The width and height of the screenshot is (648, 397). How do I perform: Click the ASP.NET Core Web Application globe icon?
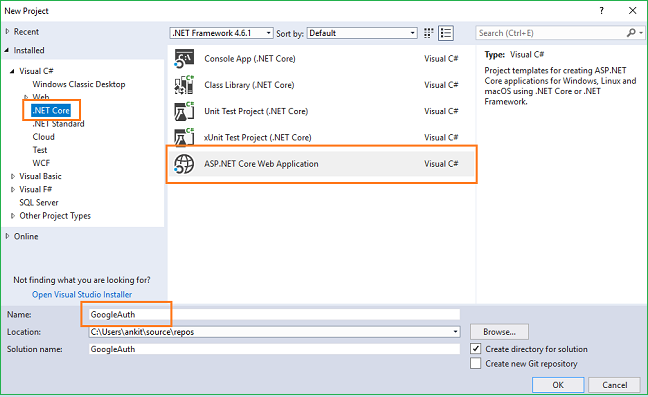pyautogui.click(x=184, y=164)
